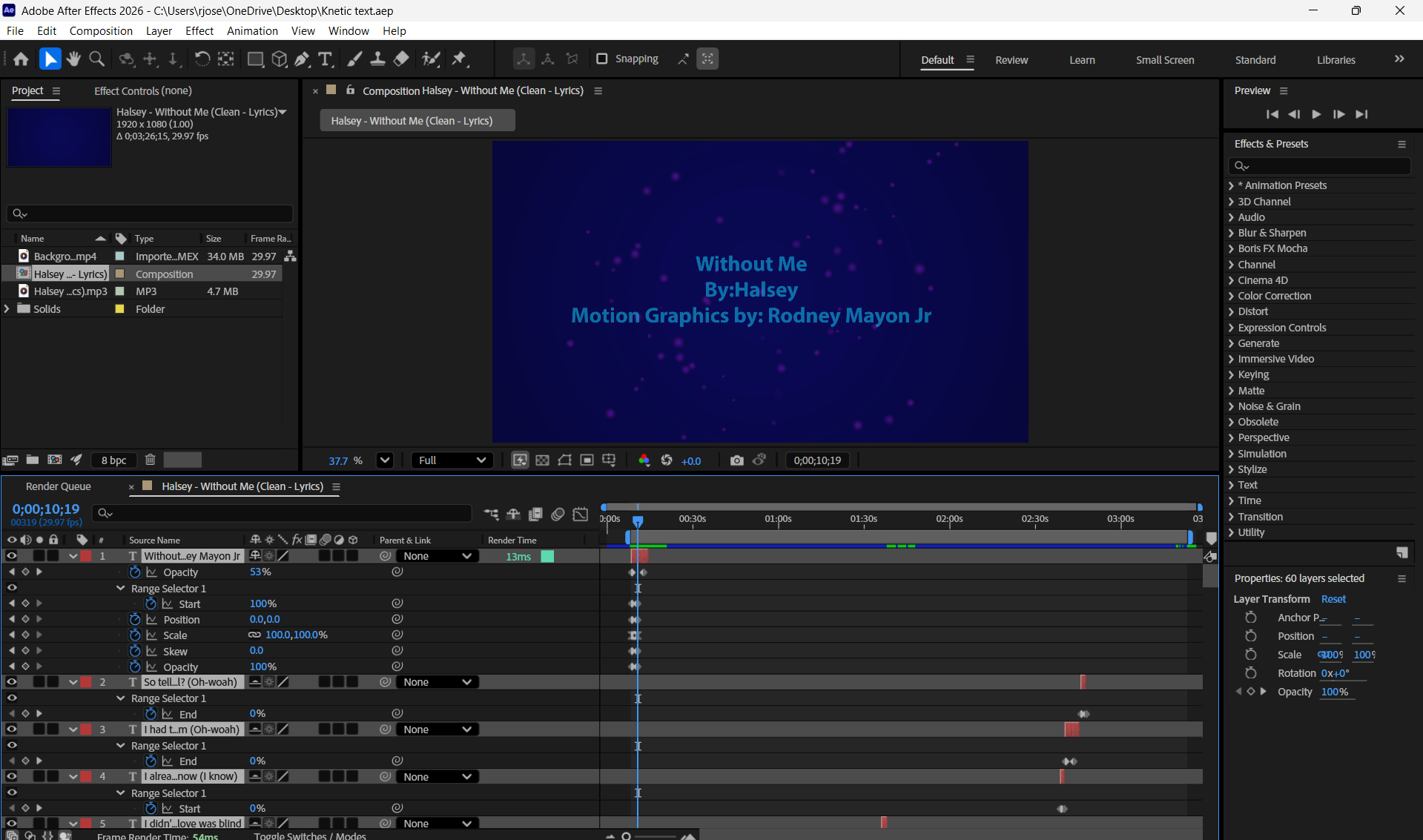Hide layer 3 I had t..m (Oh-woah)

tap(12, 730)
